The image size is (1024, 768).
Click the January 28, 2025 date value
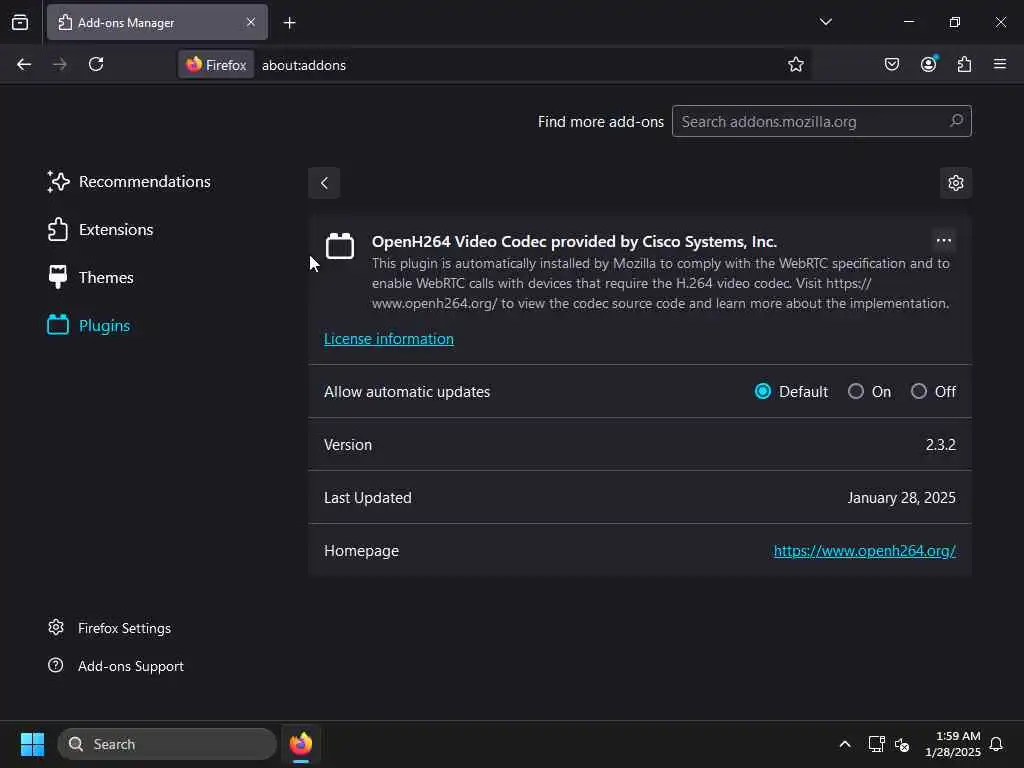click(x=901, y=498)
